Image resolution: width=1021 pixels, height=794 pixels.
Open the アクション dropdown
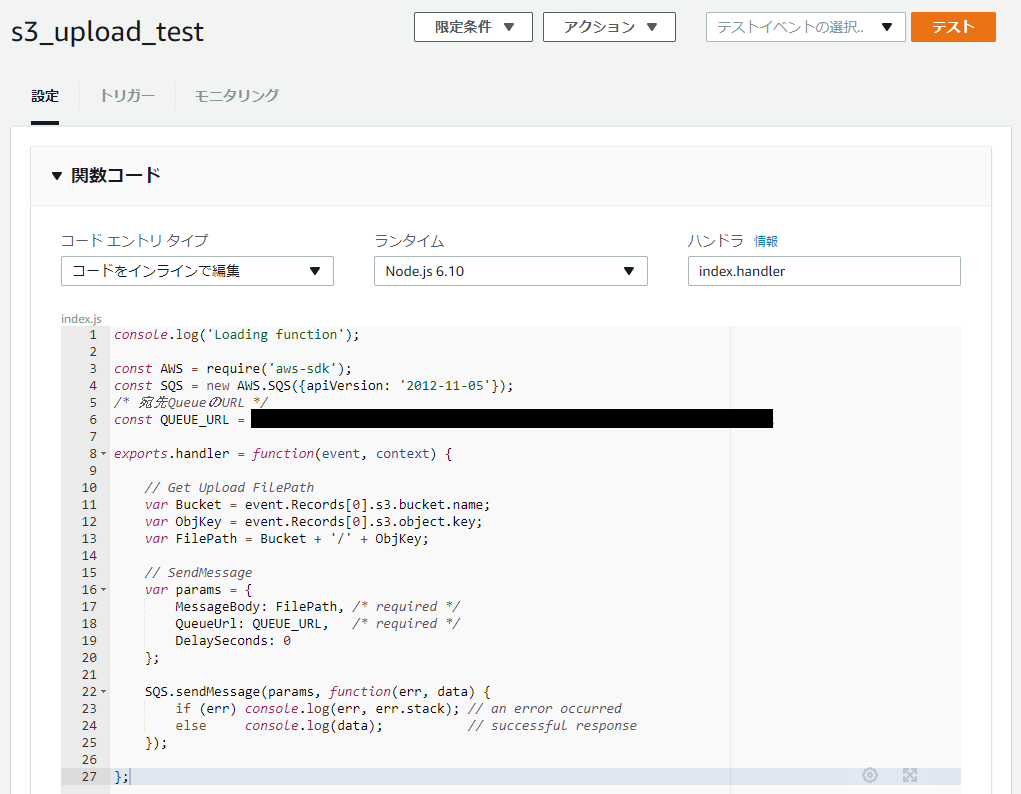tap(609, 27)
